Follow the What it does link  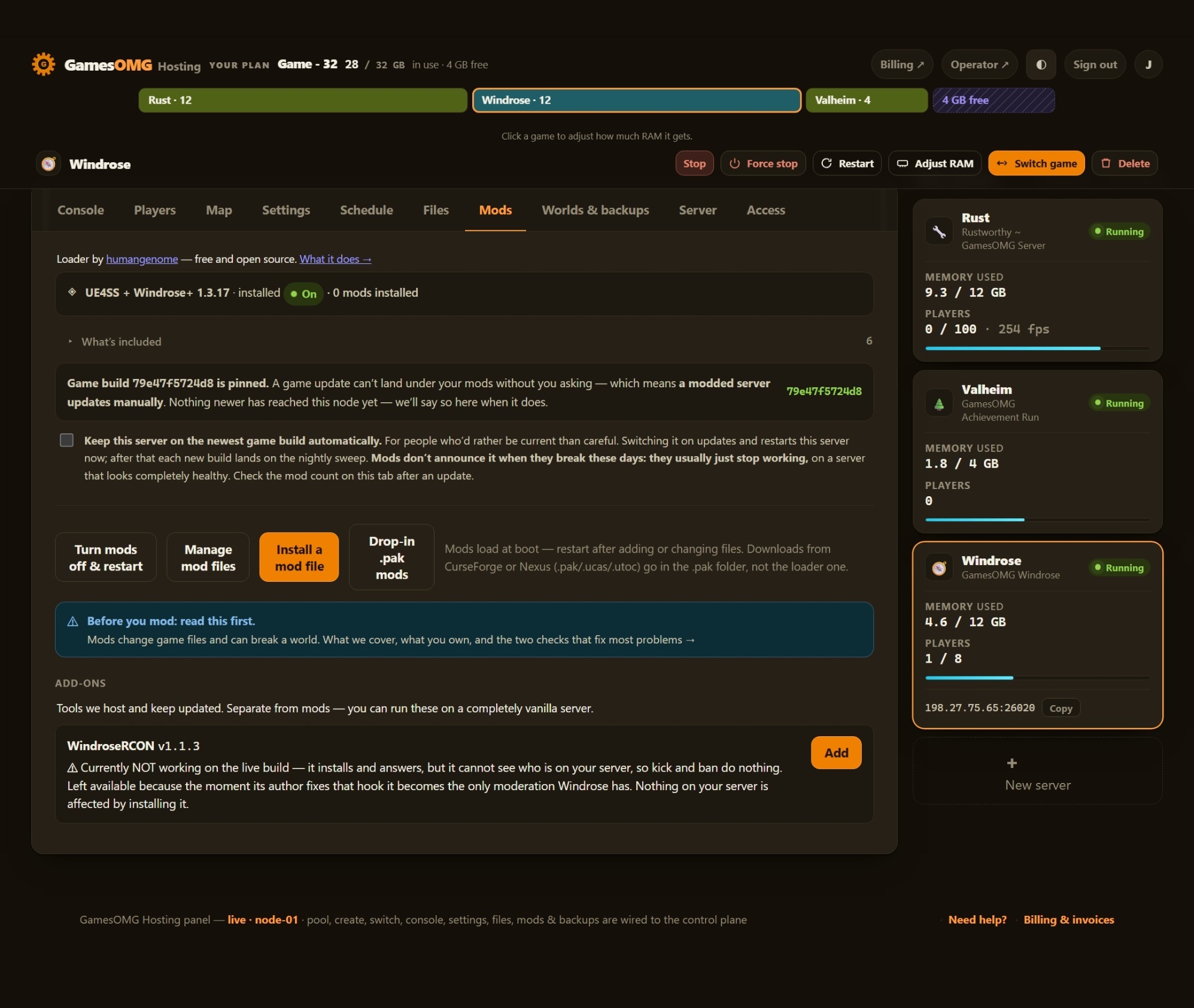click(335, 259)
